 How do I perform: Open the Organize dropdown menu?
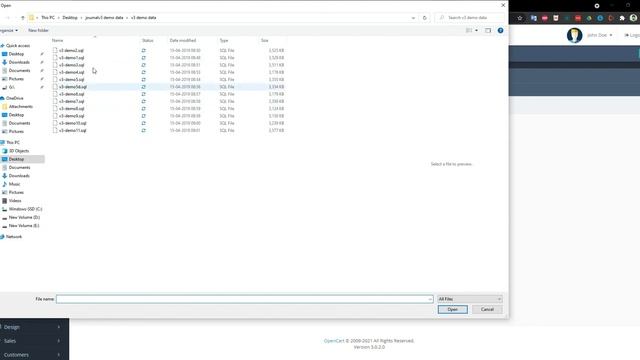(x=9, y=31)
